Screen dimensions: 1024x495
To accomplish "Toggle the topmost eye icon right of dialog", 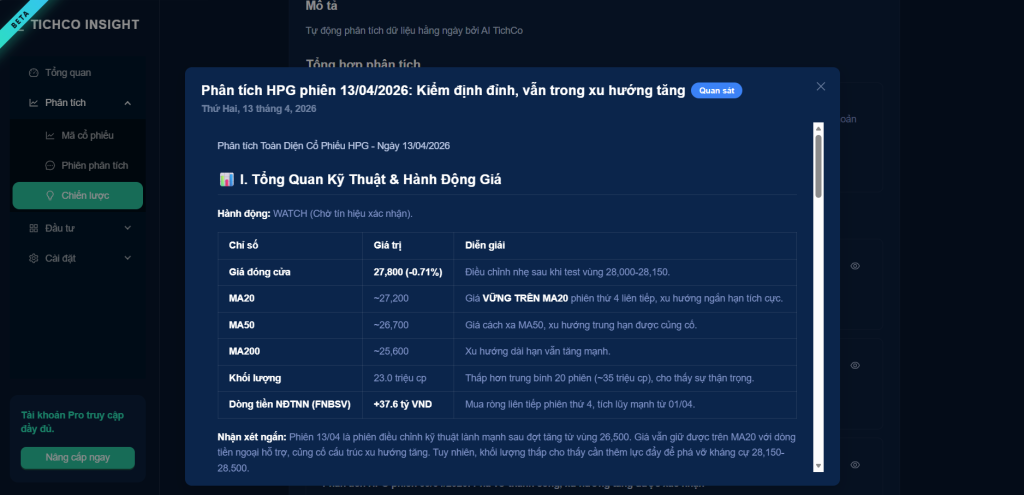I will click(x=855, y=266).
